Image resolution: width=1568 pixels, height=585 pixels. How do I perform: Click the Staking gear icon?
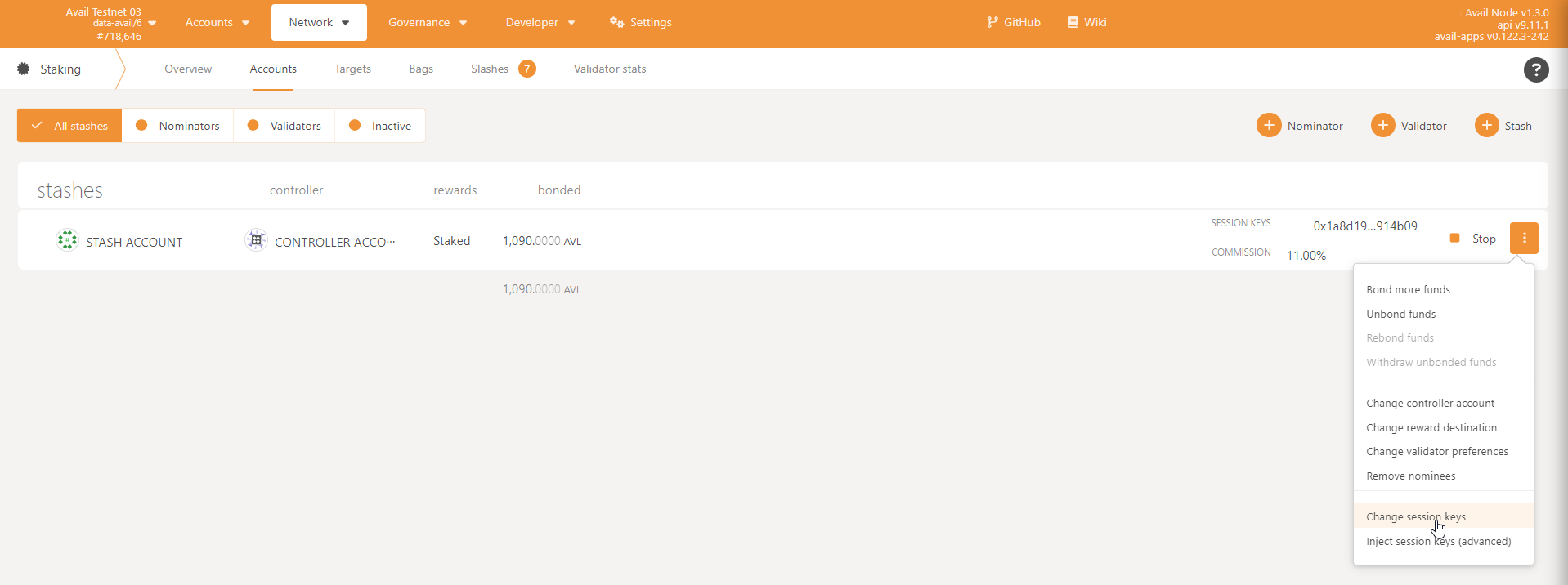pyautogui.click(x=24, y=69)
